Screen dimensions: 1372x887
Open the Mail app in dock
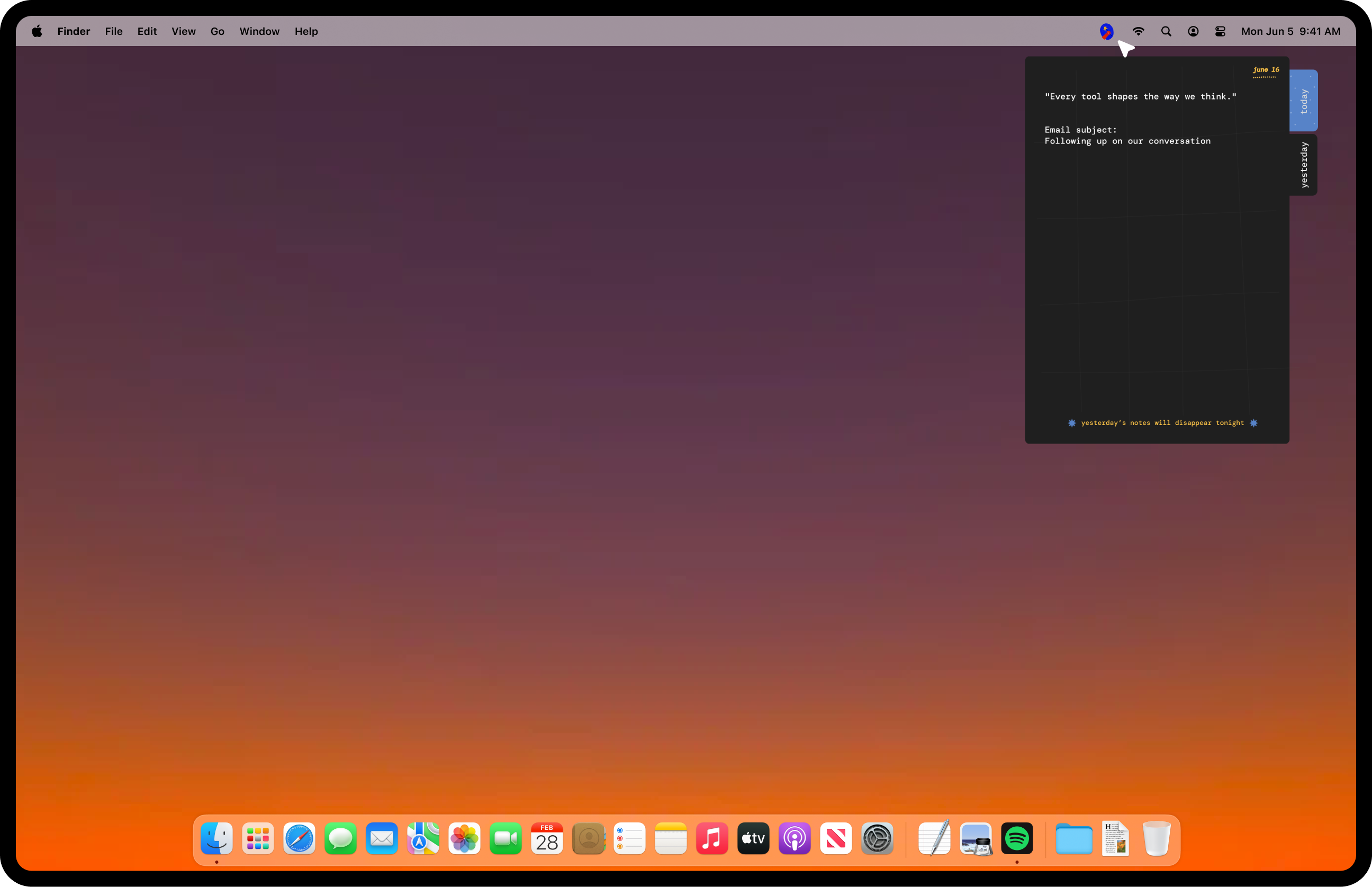(x=382, y=838)
